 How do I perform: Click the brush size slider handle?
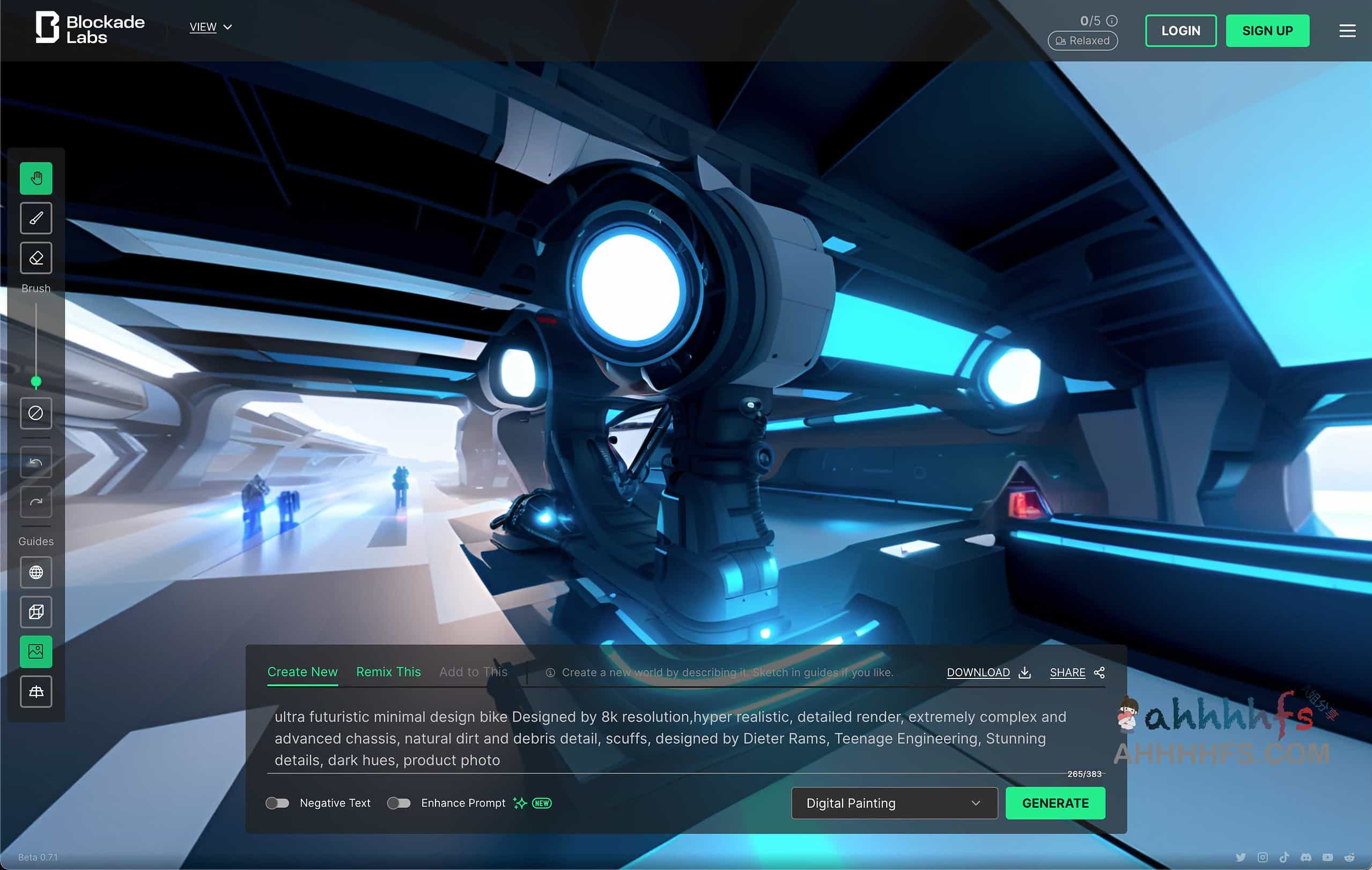tap(36, 382)
